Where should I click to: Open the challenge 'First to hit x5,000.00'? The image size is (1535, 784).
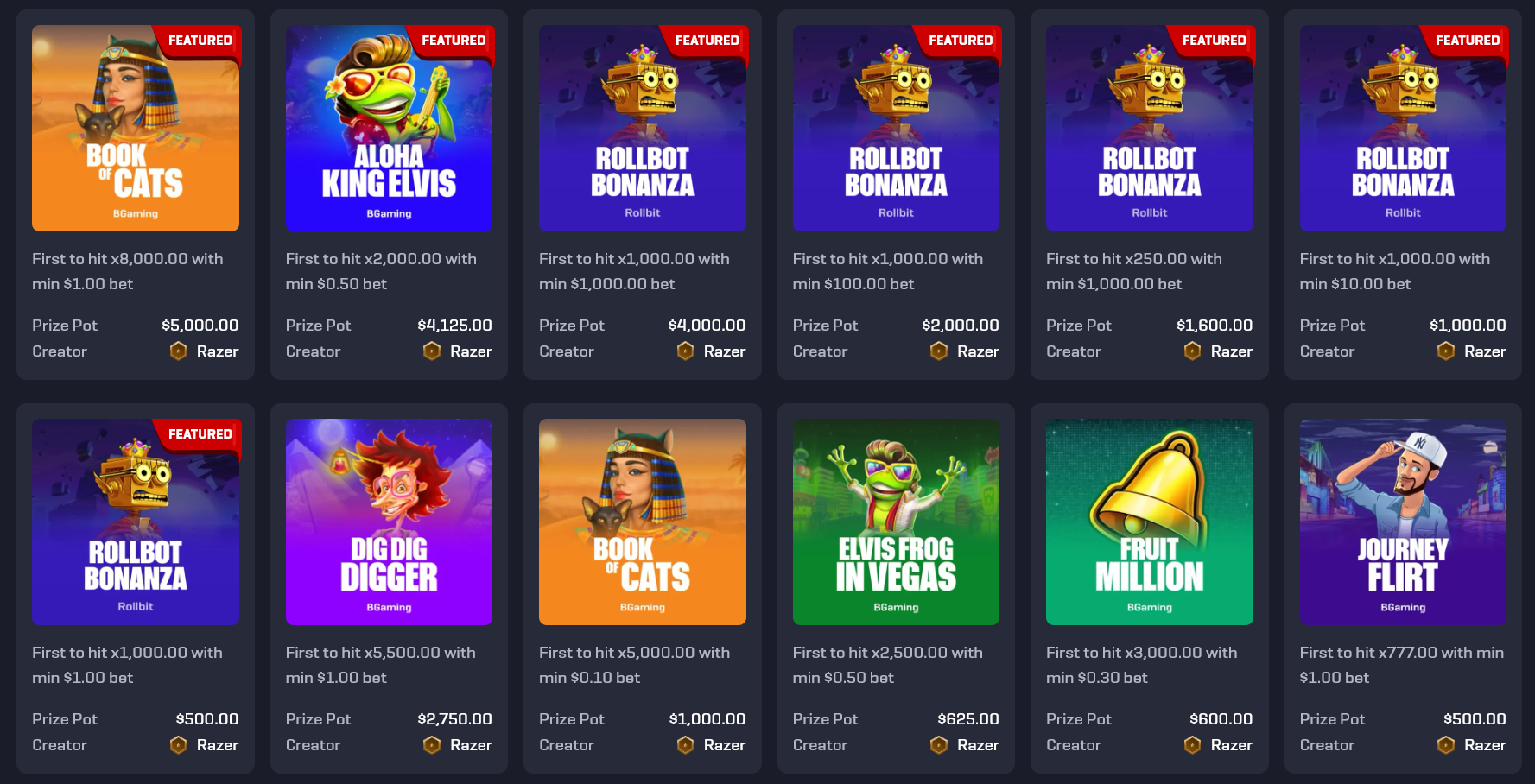coord(634,665)
